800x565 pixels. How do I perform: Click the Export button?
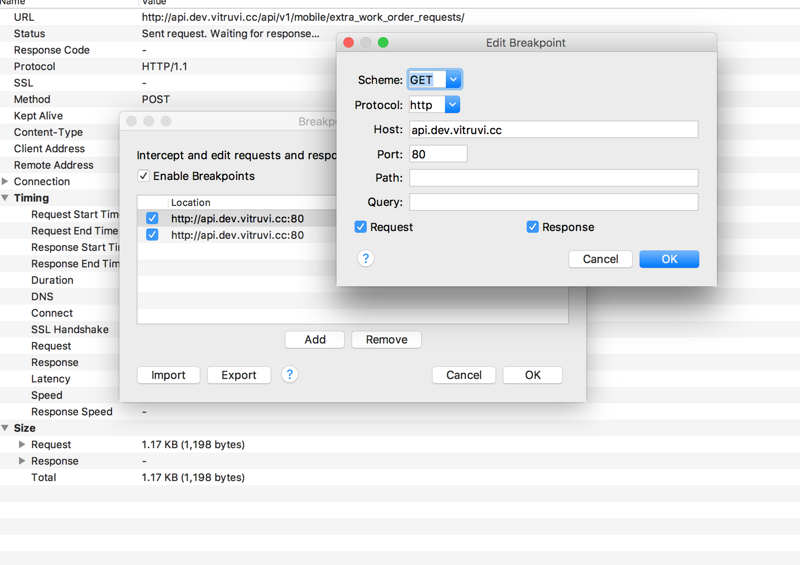pyautogui.click(x=239, y=375)
